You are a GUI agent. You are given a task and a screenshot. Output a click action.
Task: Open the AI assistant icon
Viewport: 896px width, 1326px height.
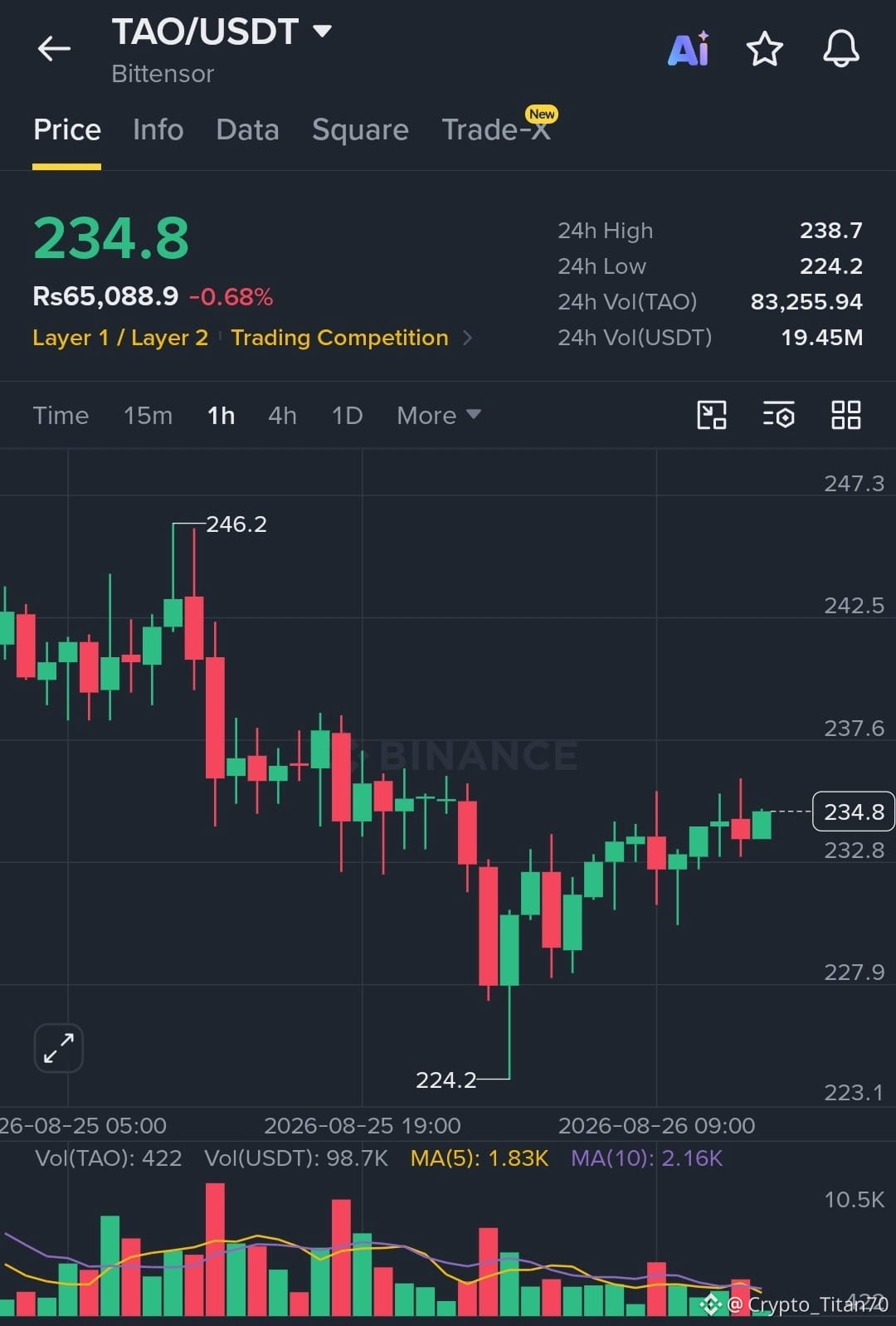pyautogui.click(x=689, y=49)
